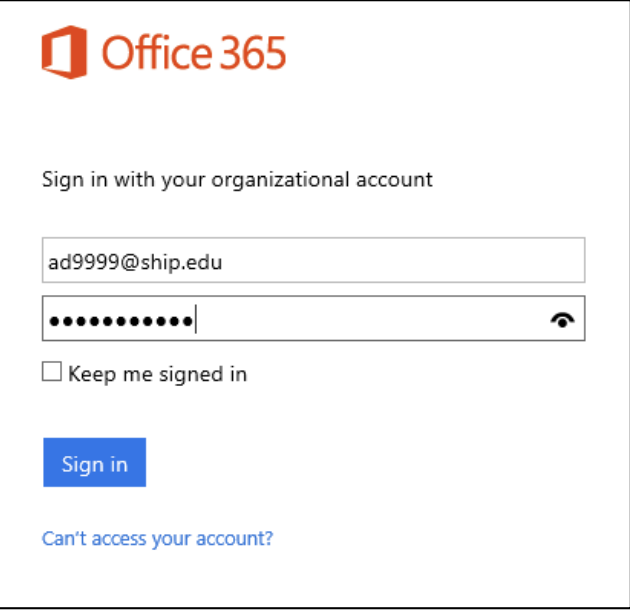Click the word 'Office' in the wordmark
Viewport: 630px width, 610px height.
pos(157,53)
